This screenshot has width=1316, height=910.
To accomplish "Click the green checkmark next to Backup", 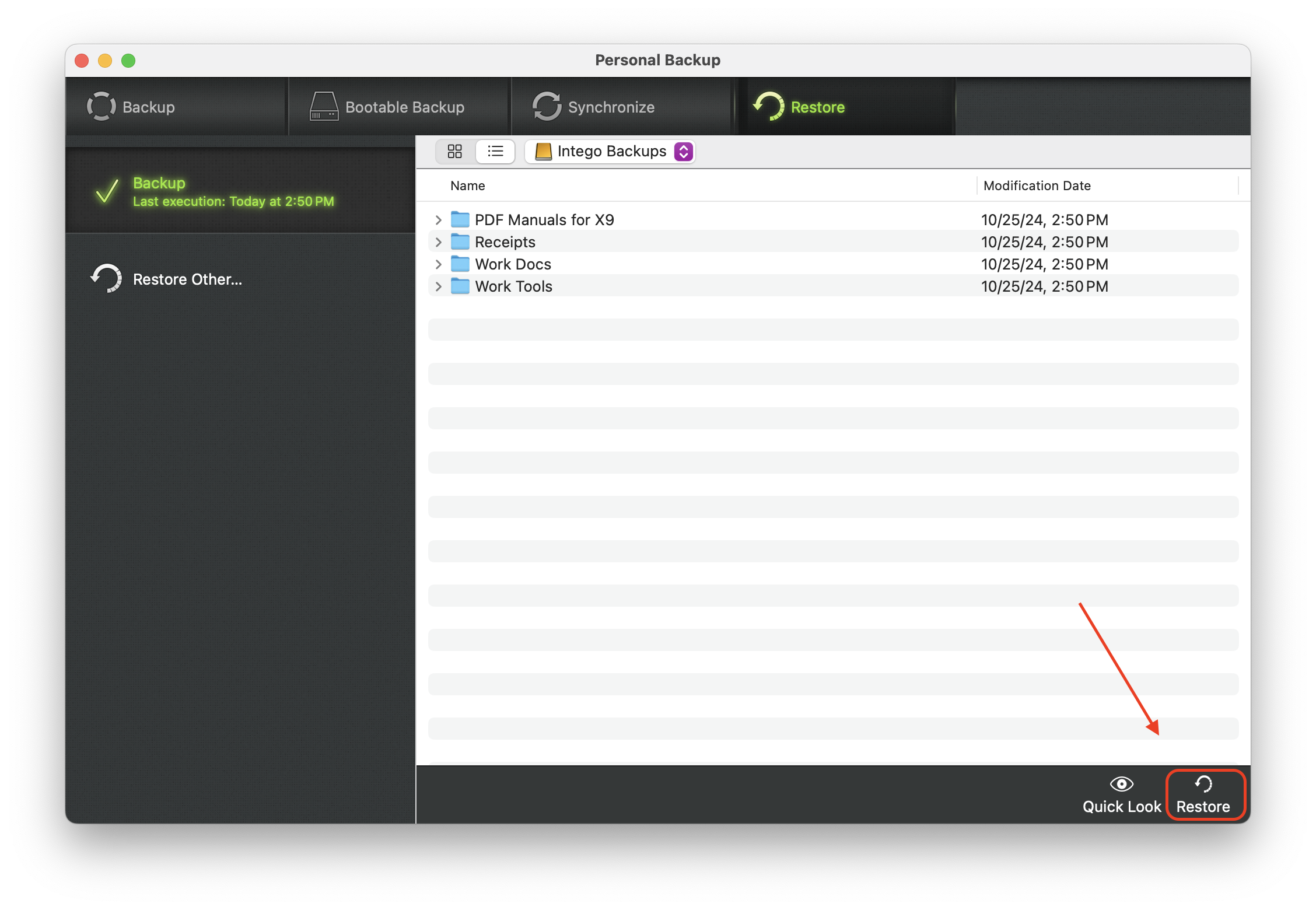I will point(107,191).
